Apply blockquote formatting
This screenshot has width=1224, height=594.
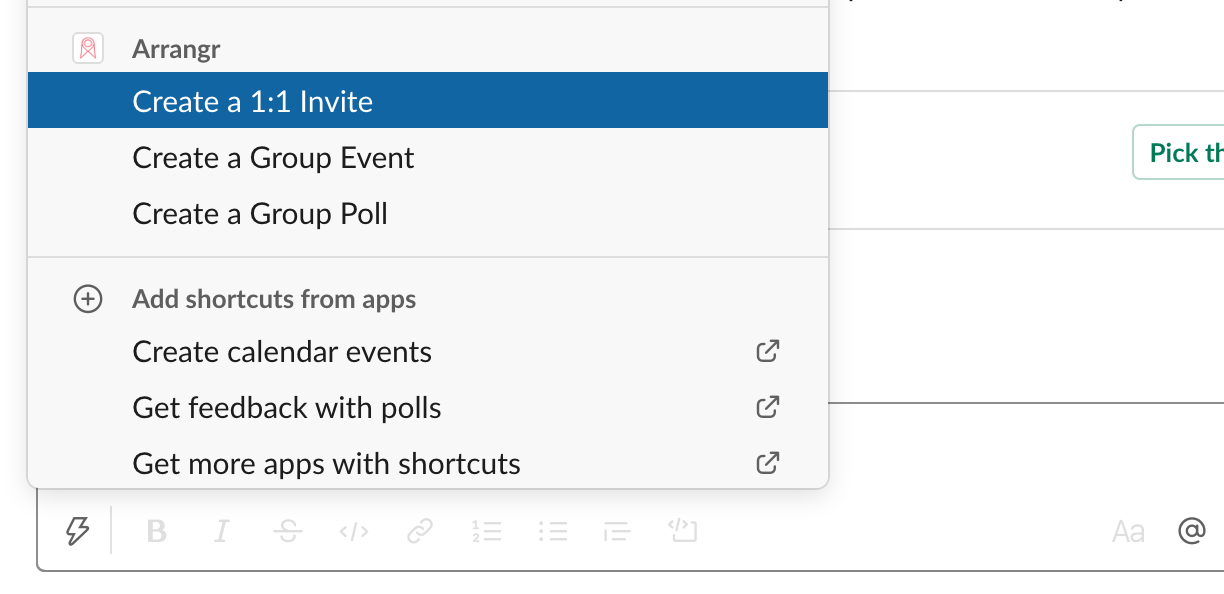coord(618,531)
